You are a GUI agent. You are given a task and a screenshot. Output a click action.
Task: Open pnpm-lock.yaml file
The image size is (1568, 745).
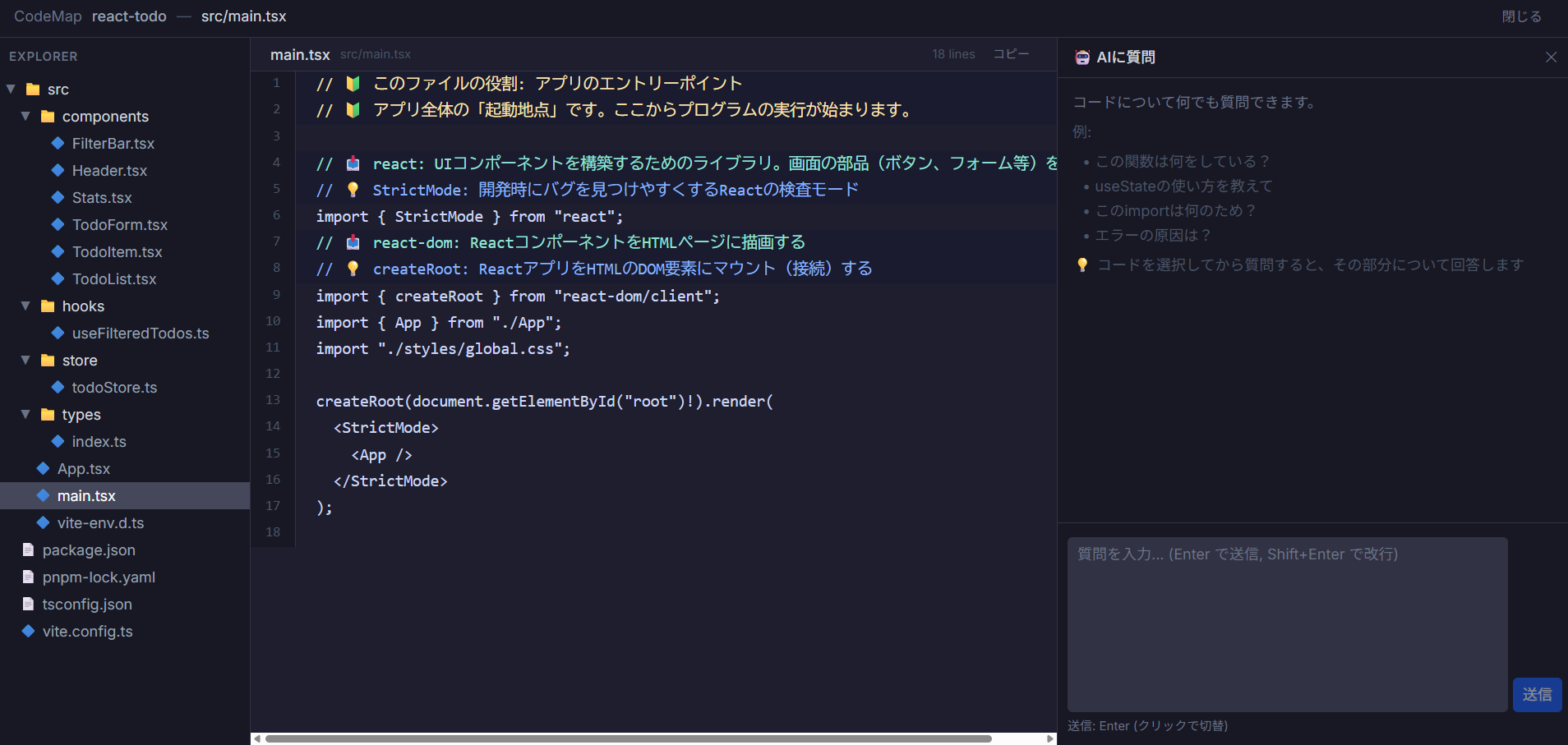(x=99, y=577)
